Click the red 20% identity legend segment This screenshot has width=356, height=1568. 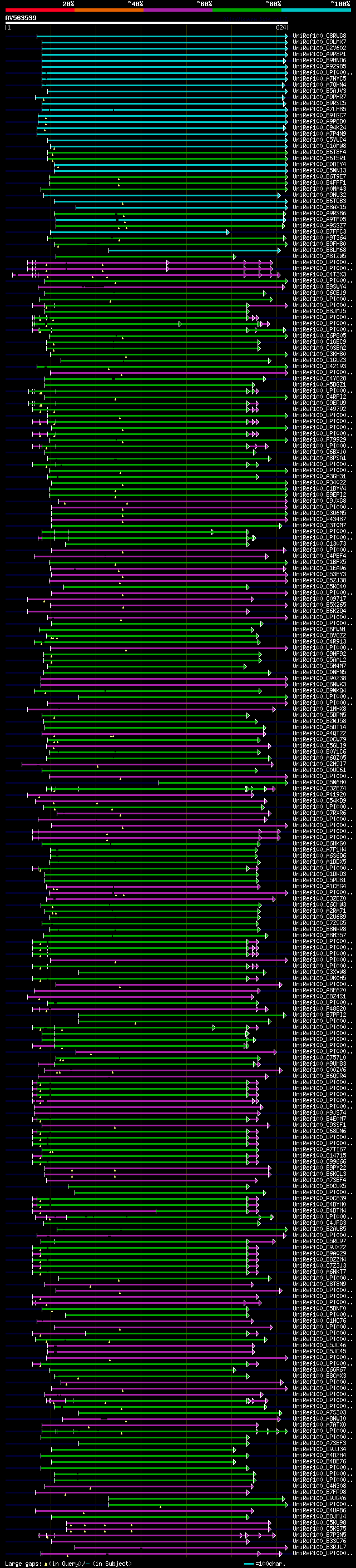coord(39,11)
